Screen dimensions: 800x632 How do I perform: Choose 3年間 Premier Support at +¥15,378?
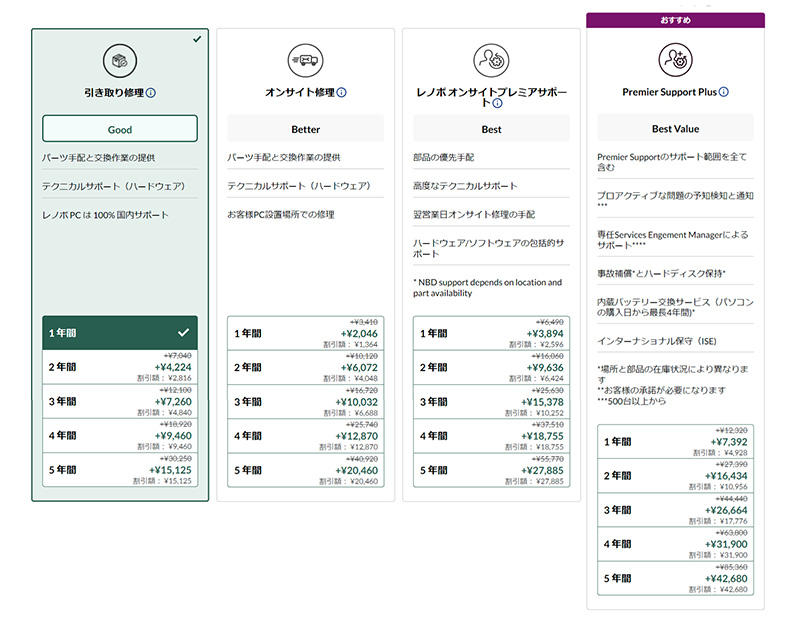(491, 401)
